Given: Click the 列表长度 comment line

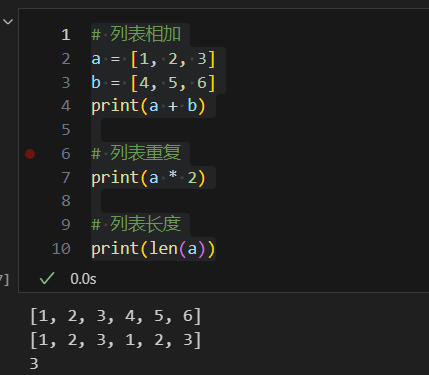Looking at the screenshot, I should coord(136,224).
